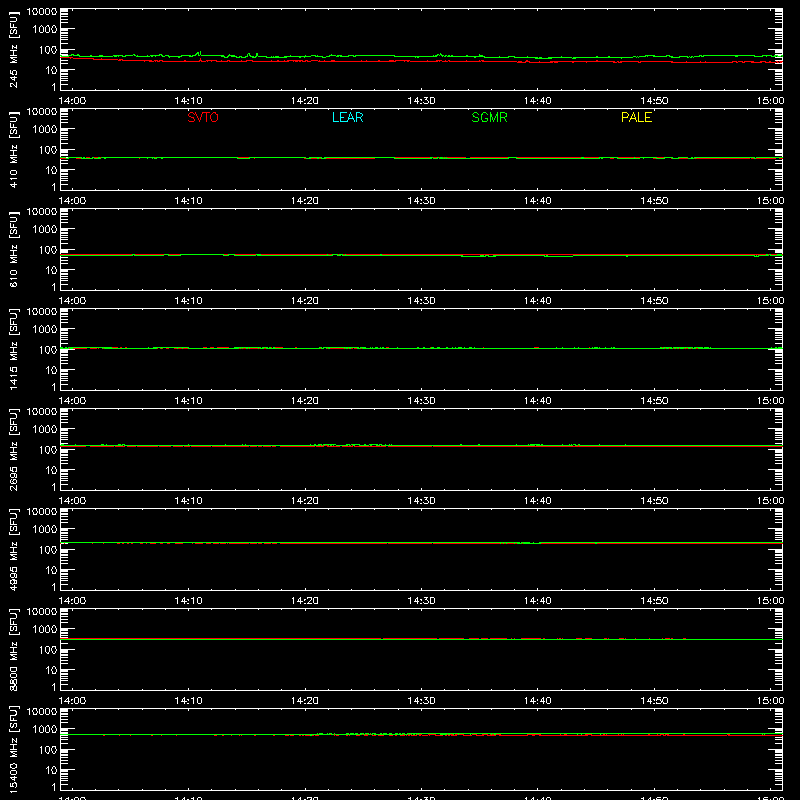The width and height of the screenshot is (800, 800).
Task: Click 14:10 time label below 245 MHz plot
Action: coord(188,101)
